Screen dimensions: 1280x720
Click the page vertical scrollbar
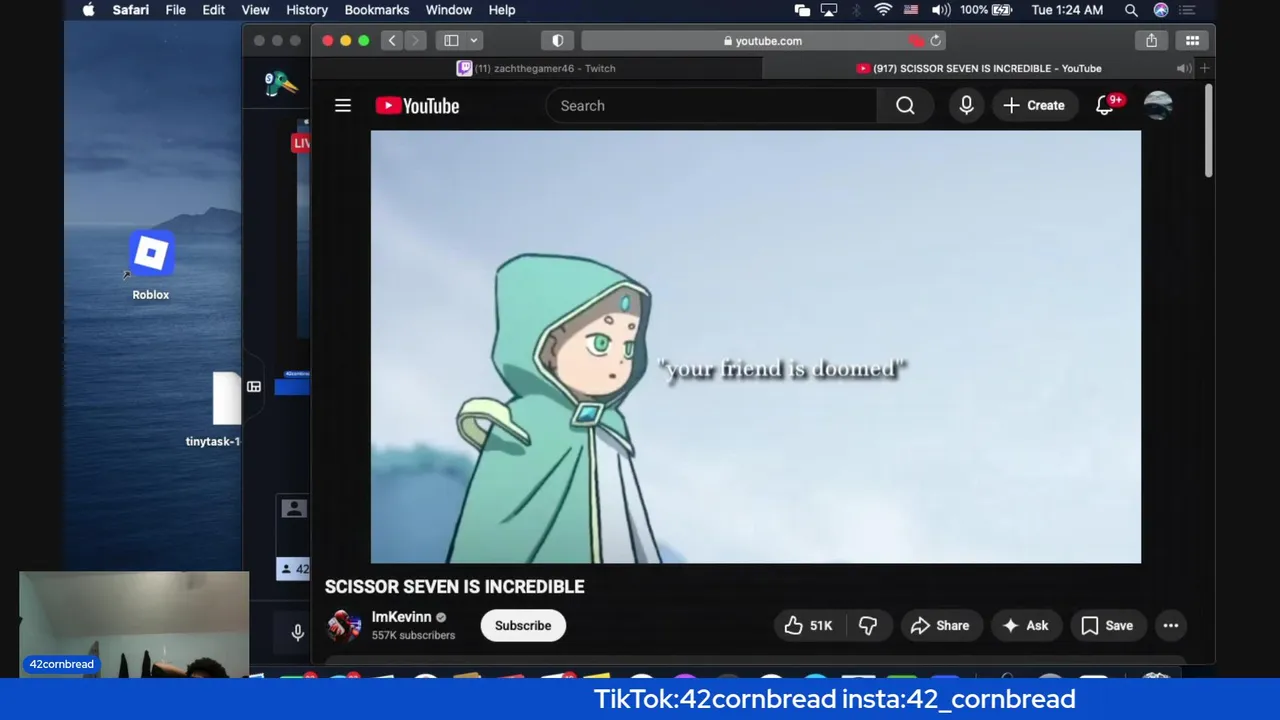coord(1208,132)
